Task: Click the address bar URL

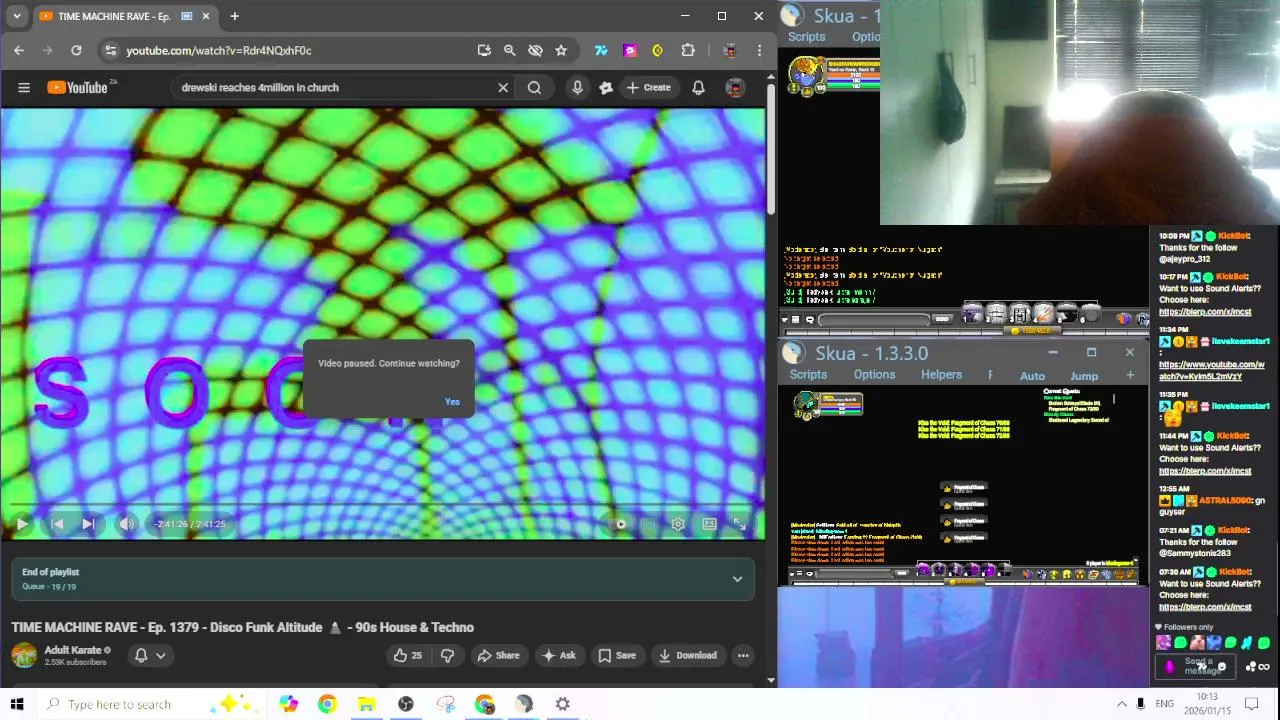Action: [219, 50]
